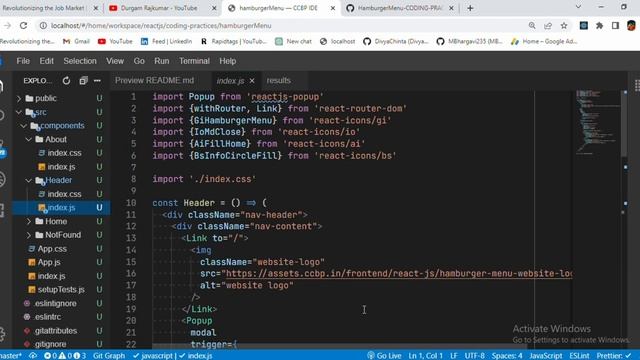Switch to HamburgerMenu GitHub browser tab
The width and height of the screenshot is (640, 360).
point(400,8)
